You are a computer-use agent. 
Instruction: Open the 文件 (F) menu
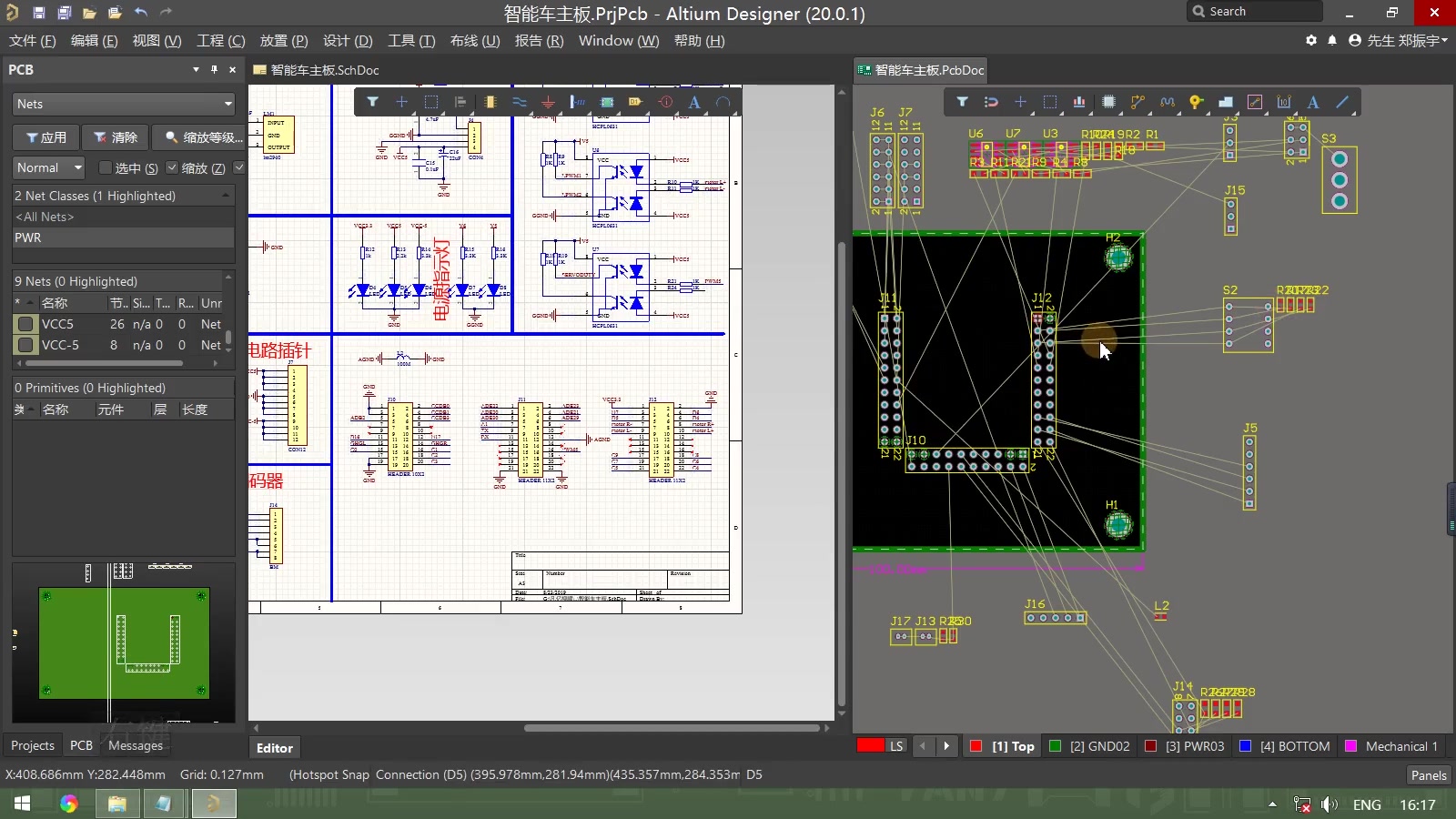pyautogui.click(x=33, y=40)
